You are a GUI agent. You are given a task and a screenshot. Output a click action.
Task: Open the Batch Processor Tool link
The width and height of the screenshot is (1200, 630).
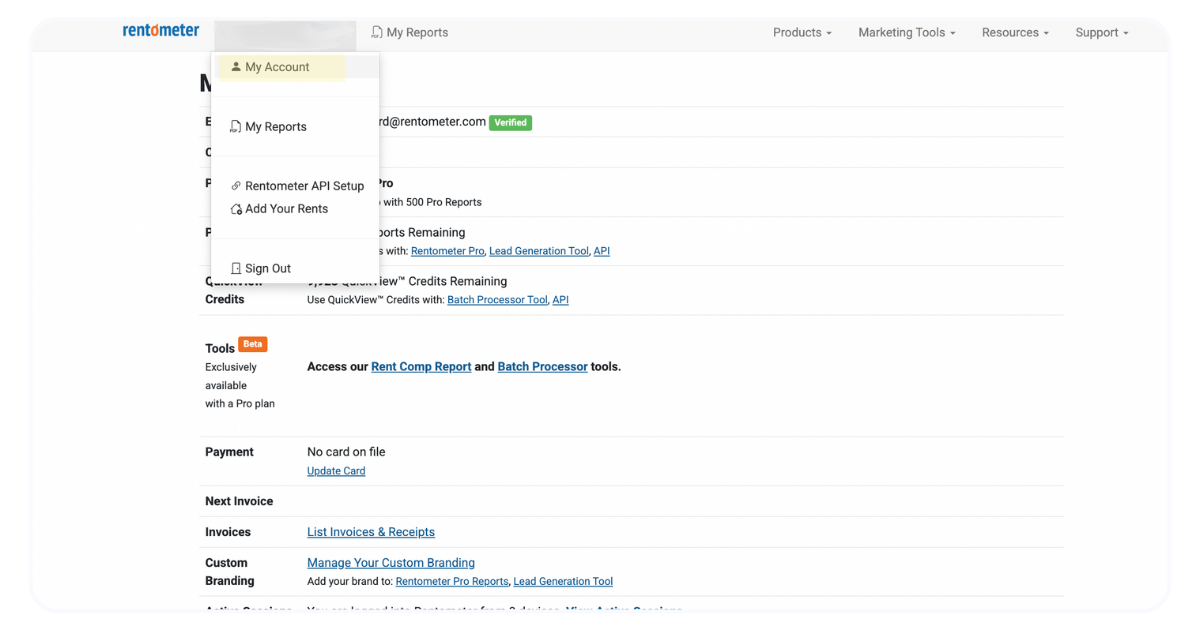click(497, 300)
